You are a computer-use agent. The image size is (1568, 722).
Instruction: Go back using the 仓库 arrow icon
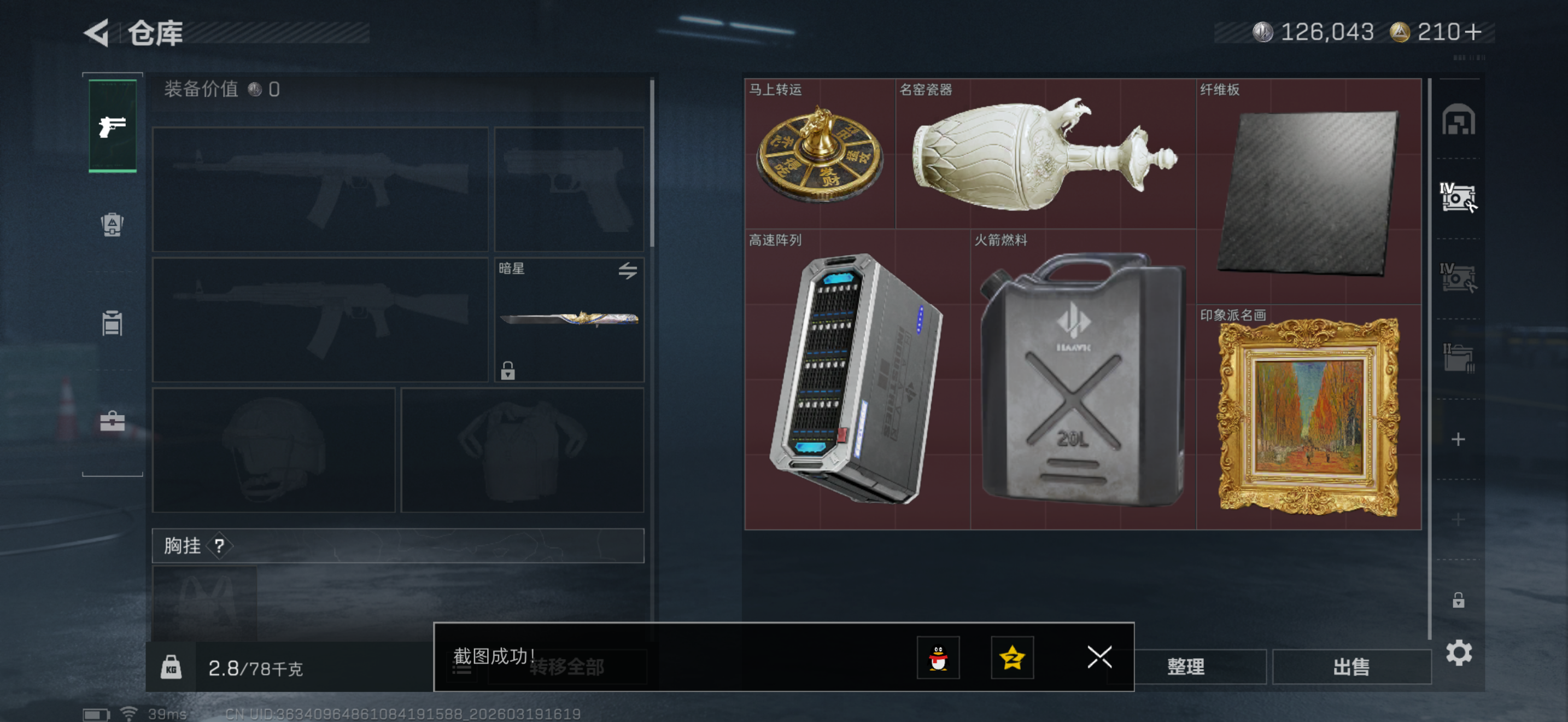tap(97, 33)
